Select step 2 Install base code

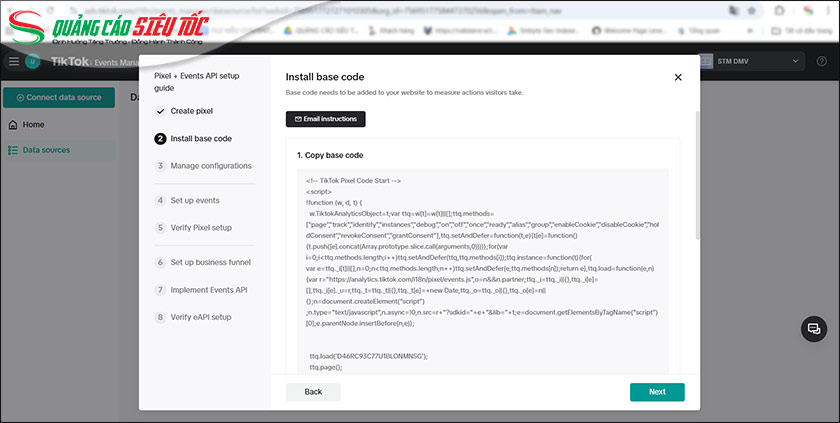[x=200, y=139]
